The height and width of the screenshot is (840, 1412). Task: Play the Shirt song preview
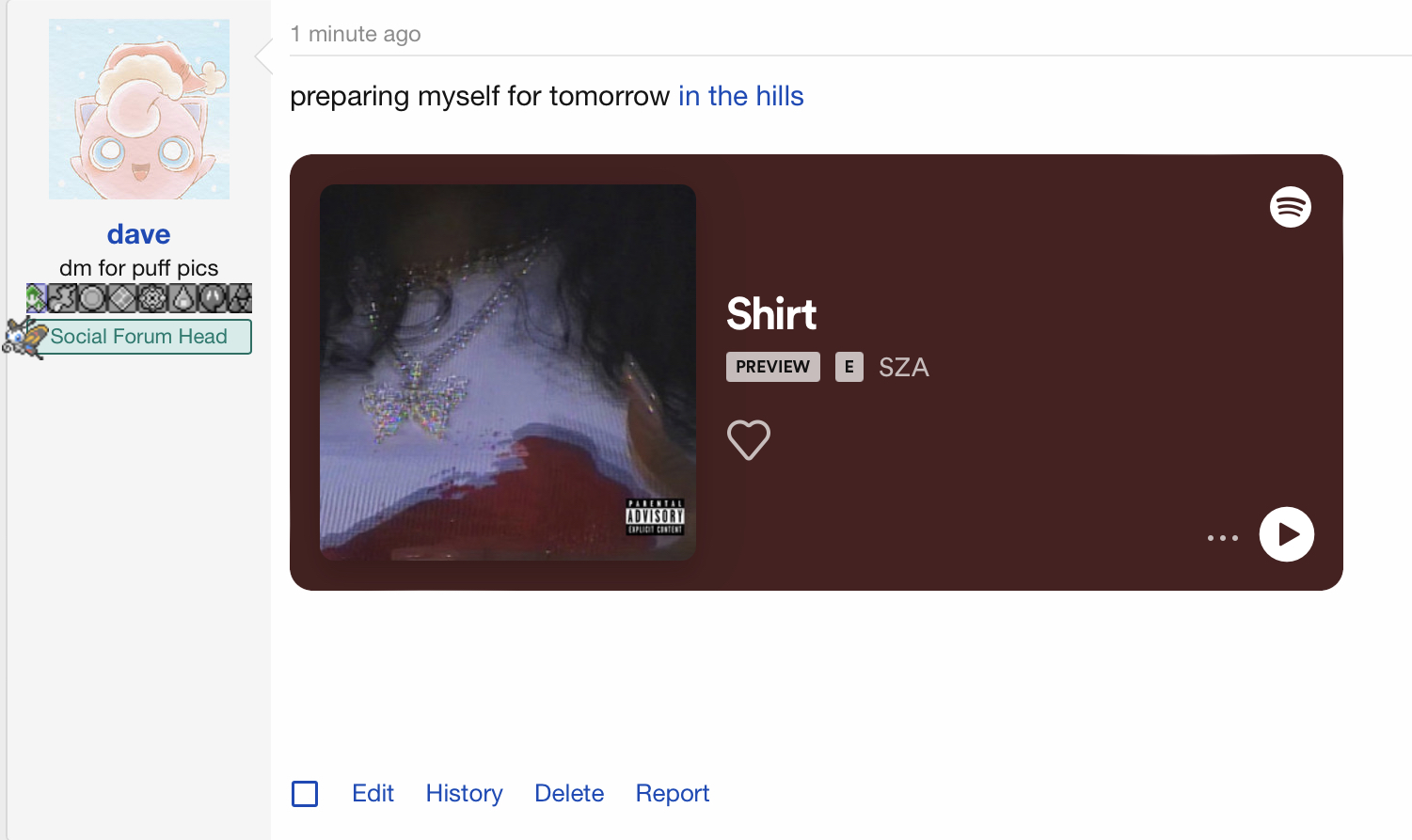(1287, 534)
